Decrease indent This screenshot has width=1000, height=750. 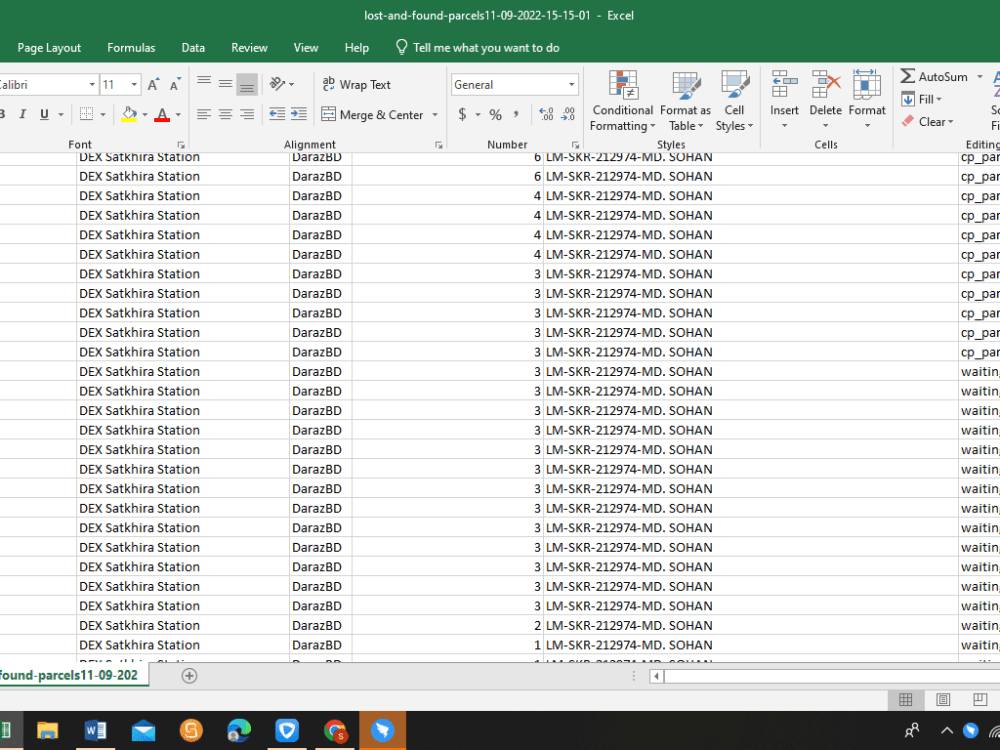pos(277,114)
